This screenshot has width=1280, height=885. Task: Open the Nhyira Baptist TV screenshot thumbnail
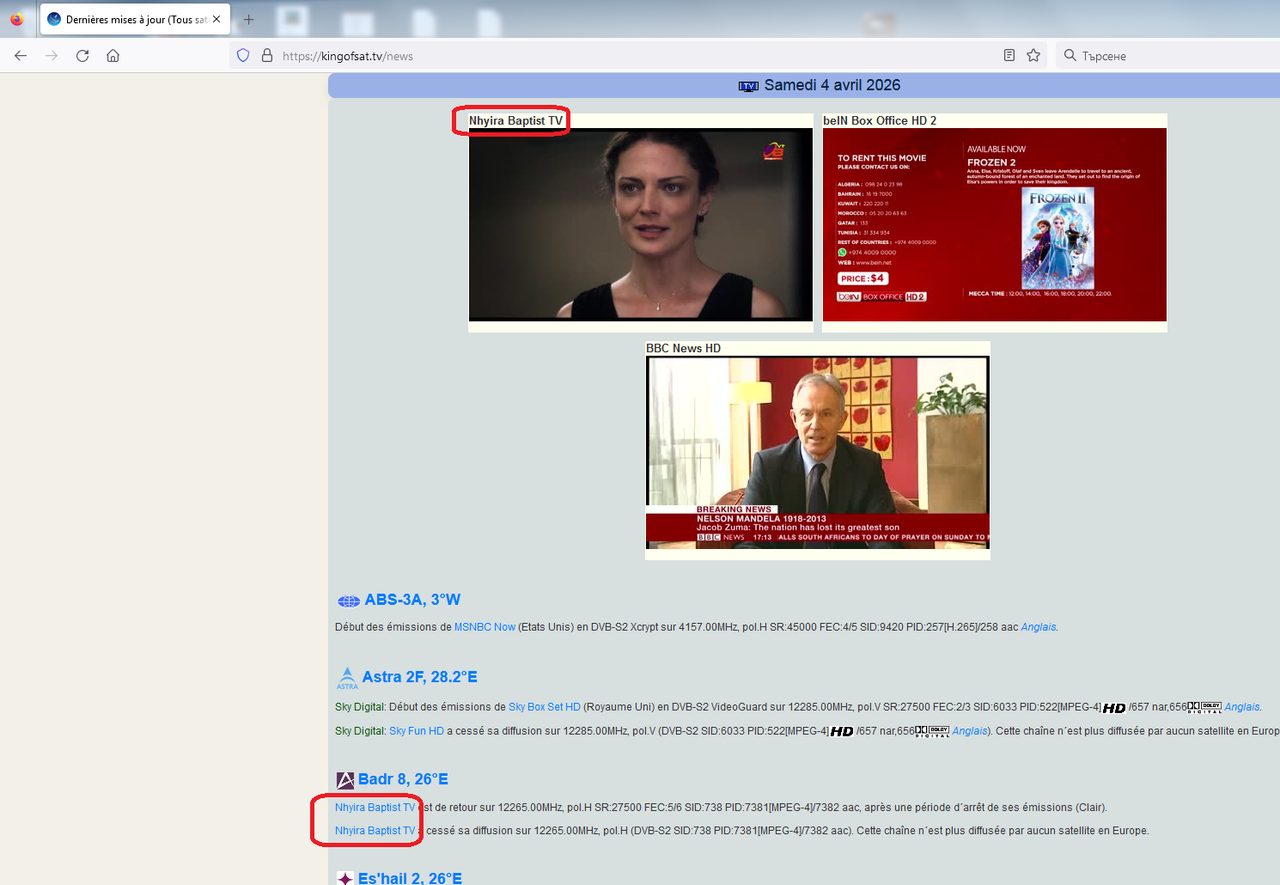[641, 224]
